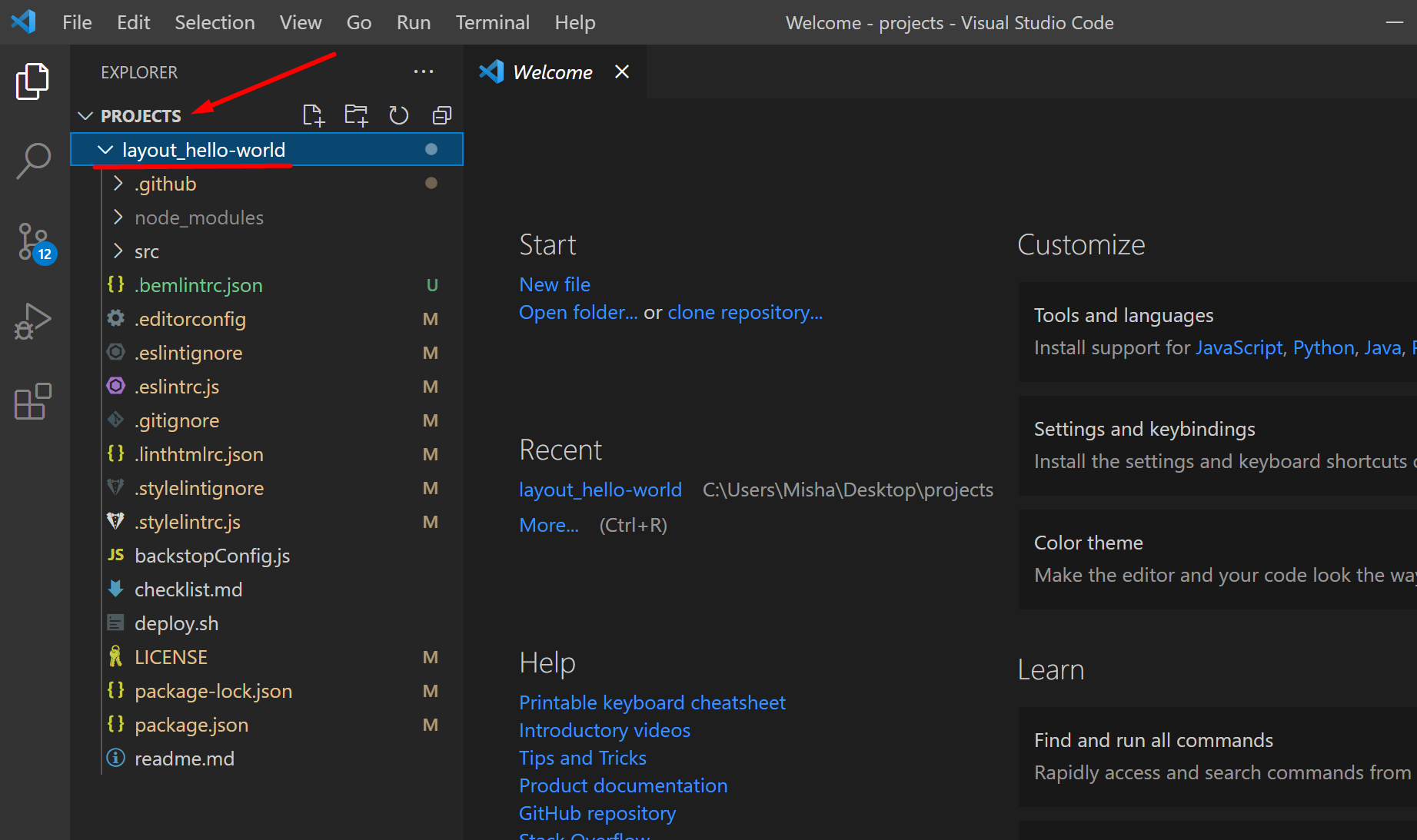1417x840 pixels.
Task: Open Product documentation link
Action: (623, 785)
